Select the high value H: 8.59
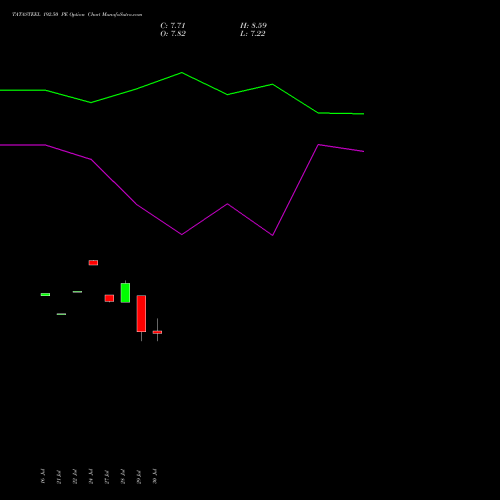The image size is (500, 500). click(253, 26)
